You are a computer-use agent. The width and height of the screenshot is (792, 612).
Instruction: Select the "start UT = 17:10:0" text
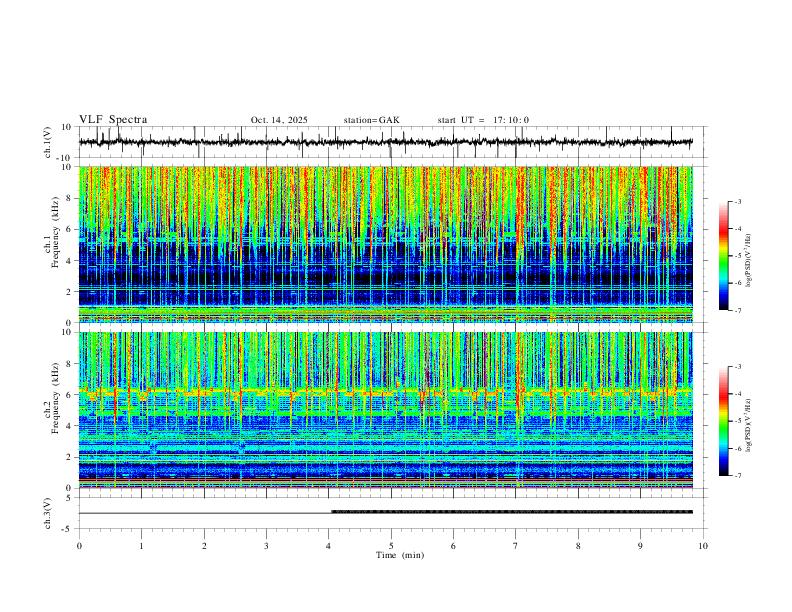coord(483,120)
